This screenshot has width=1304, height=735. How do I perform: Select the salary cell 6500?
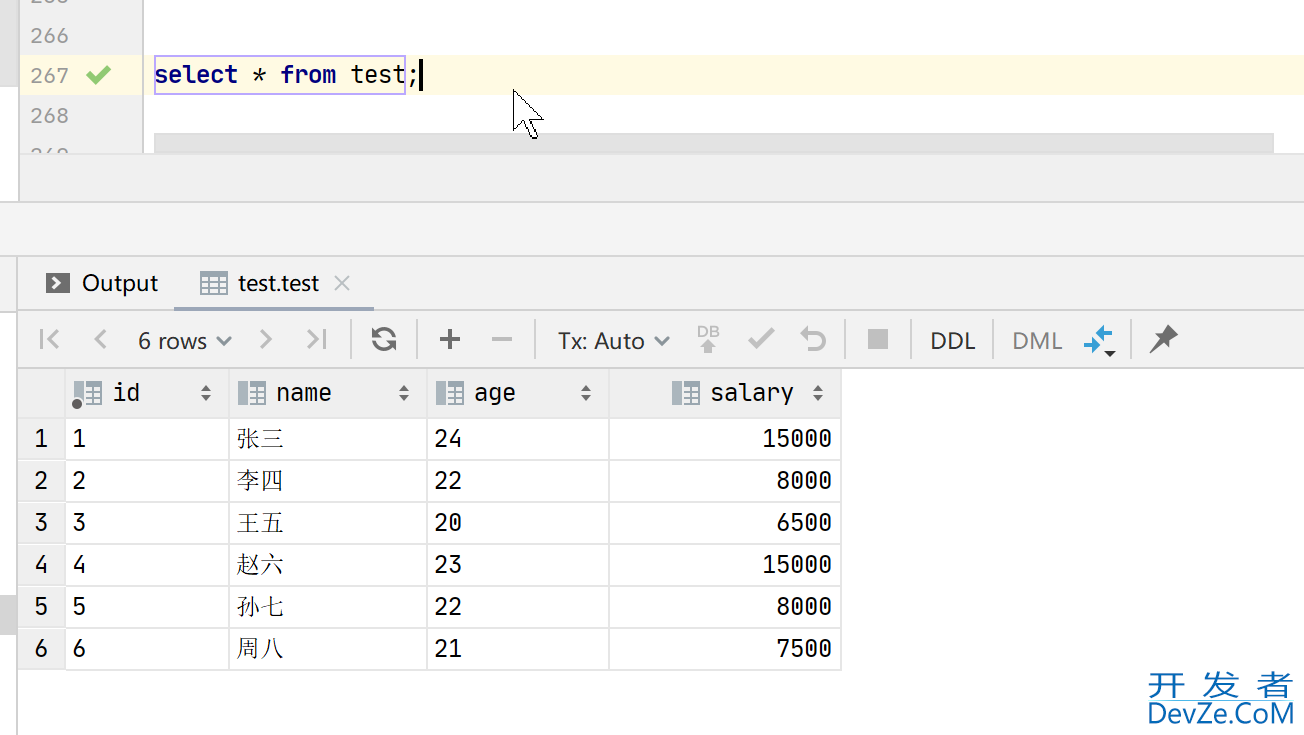[725, 522]
